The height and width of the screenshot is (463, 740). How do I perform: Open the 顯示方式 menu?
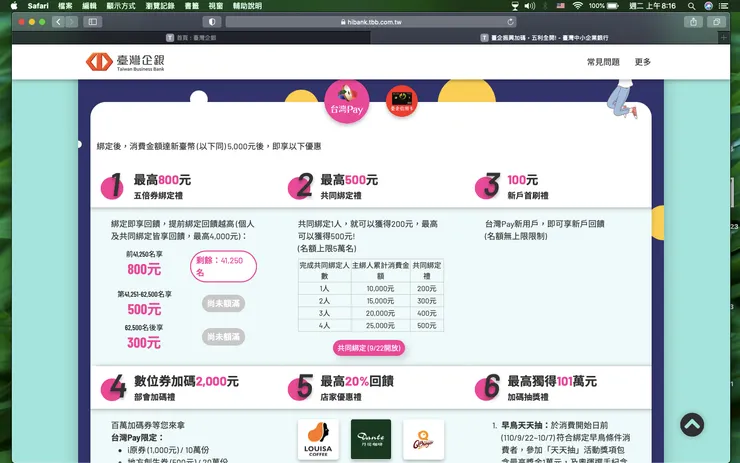(x=121, y=6)
